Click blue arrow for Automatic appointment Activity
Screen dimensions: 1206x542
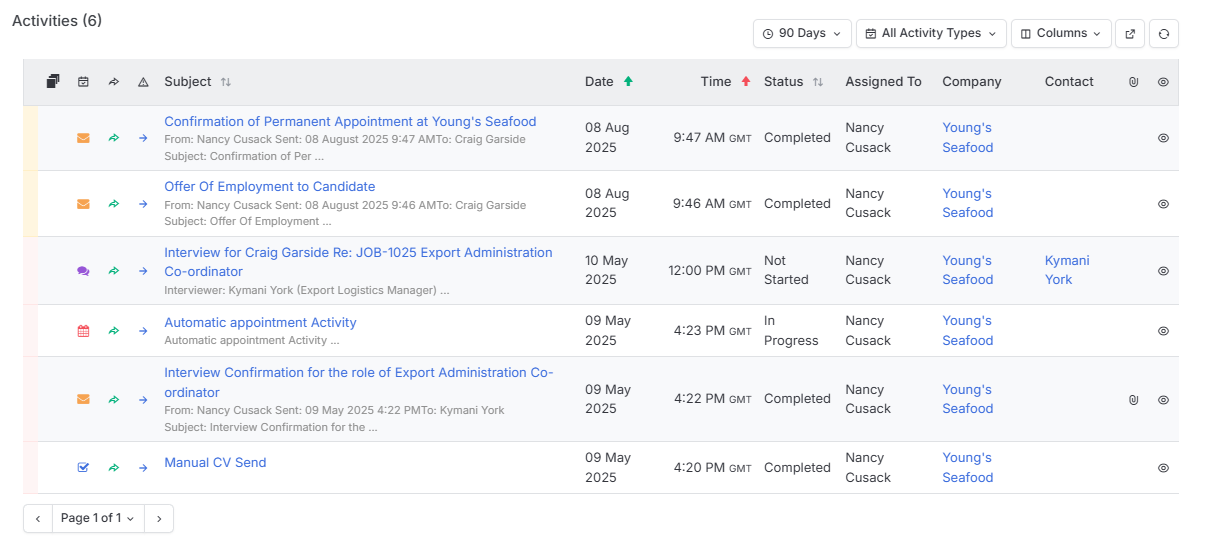point(143,331)
